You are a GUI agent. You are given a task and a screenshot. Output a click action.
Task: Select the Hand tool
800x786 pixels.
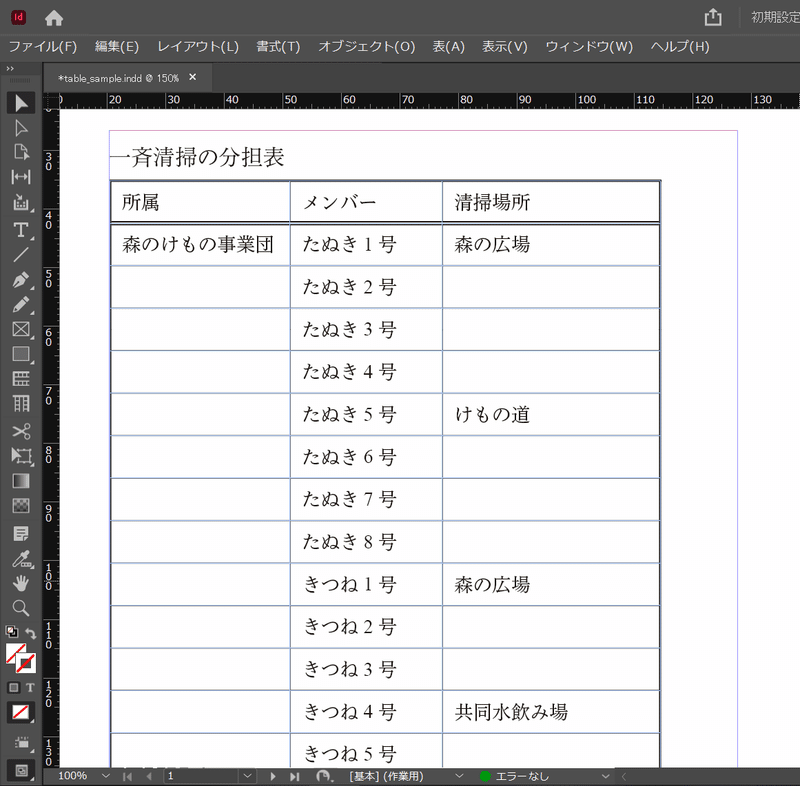[21, 583]
